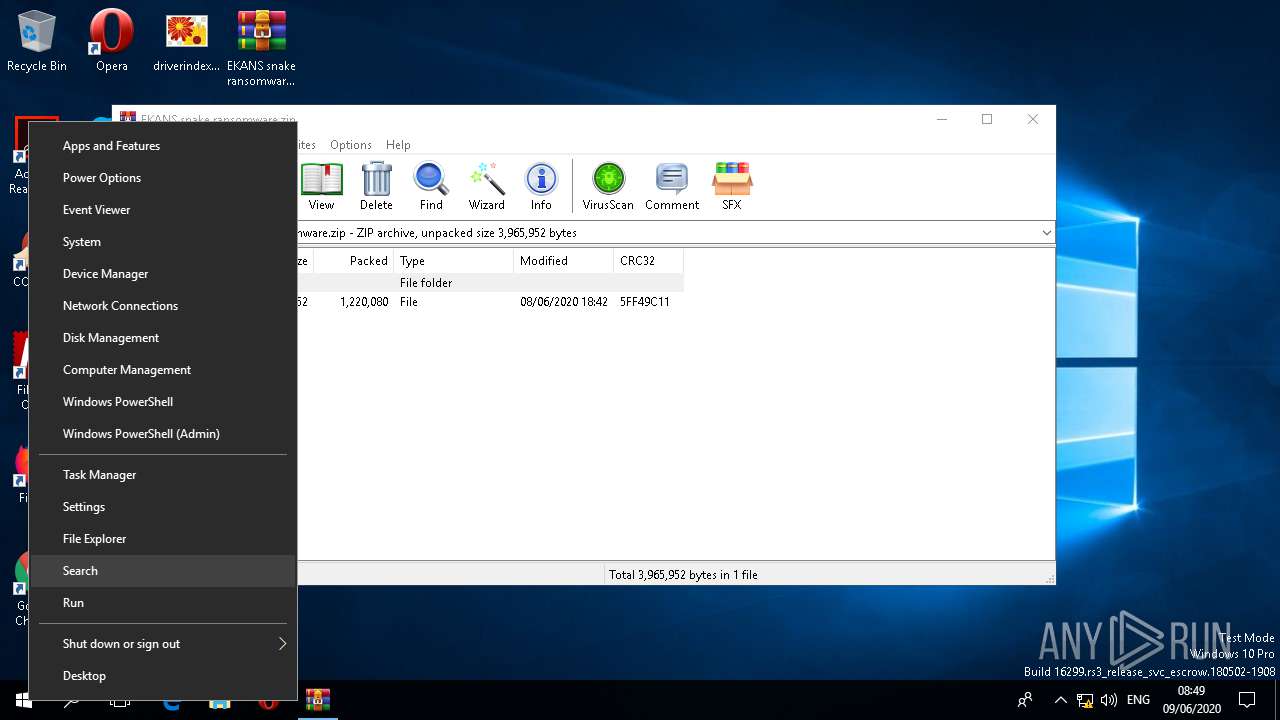The image size is (1280, 720).
Task: Launch the Wizard wand tool
Action: 487,186
